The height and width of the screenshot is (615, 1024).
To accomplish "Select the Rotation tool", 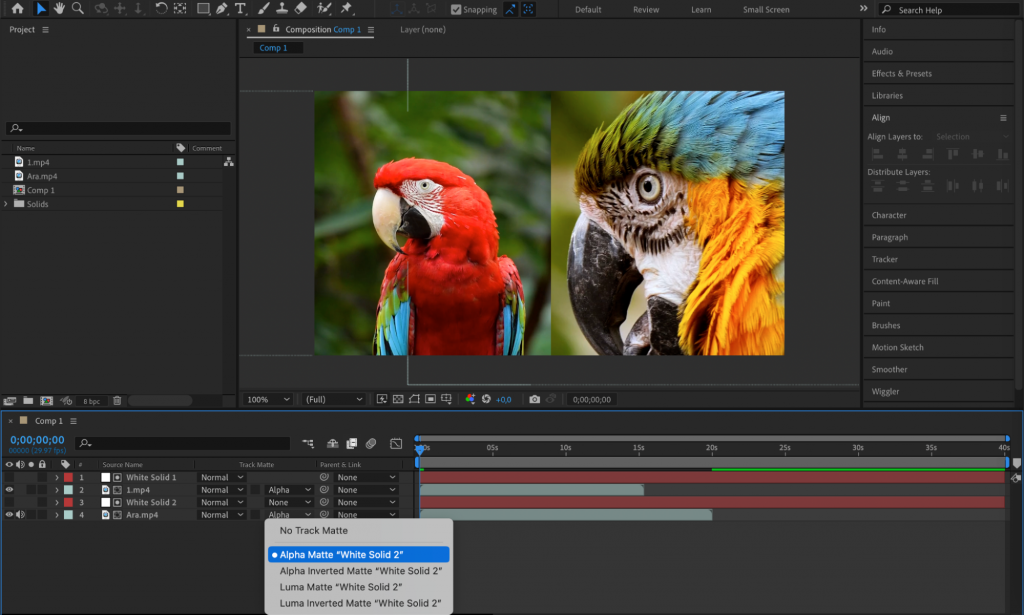I will click(x=161, y=10).
